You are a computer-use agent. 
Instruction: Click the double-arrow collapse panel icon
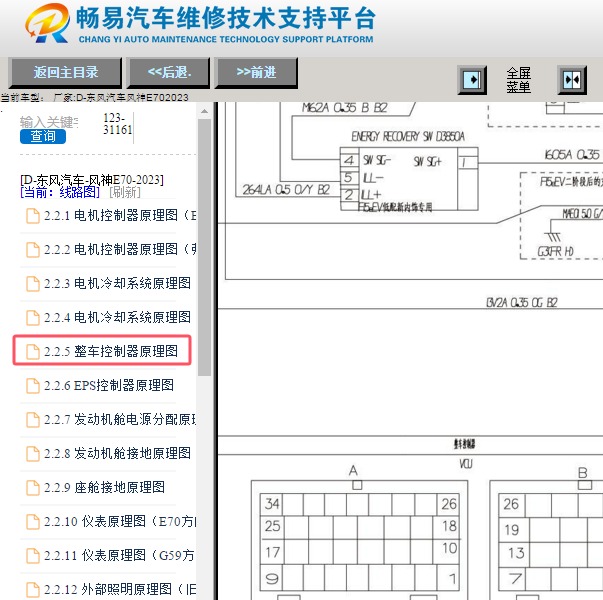coord(572,80)
